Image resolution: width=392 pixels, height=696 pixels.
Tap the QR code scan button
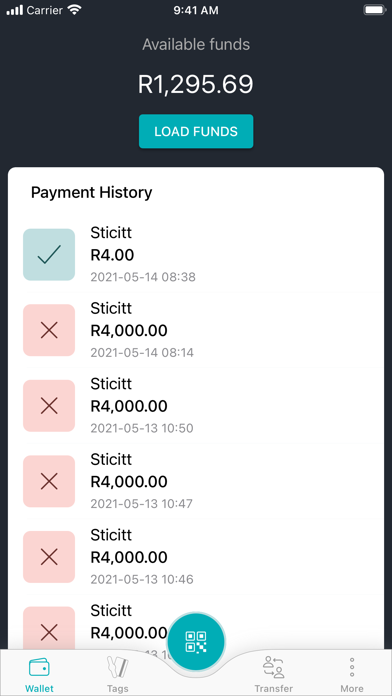tap(196, 641)
